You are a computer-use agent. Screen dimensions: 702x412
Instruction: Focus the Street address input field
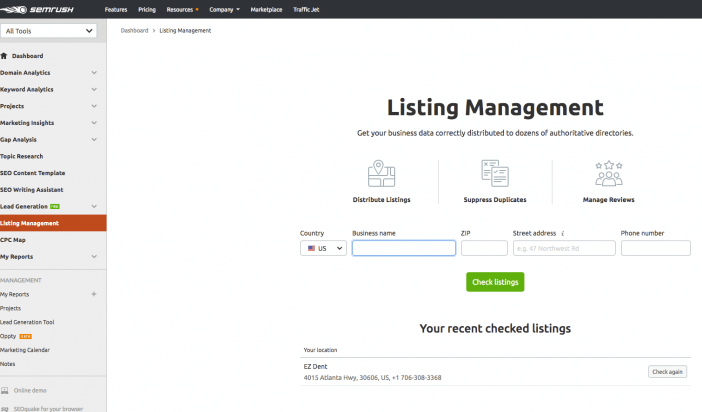[x=564, y=248]
